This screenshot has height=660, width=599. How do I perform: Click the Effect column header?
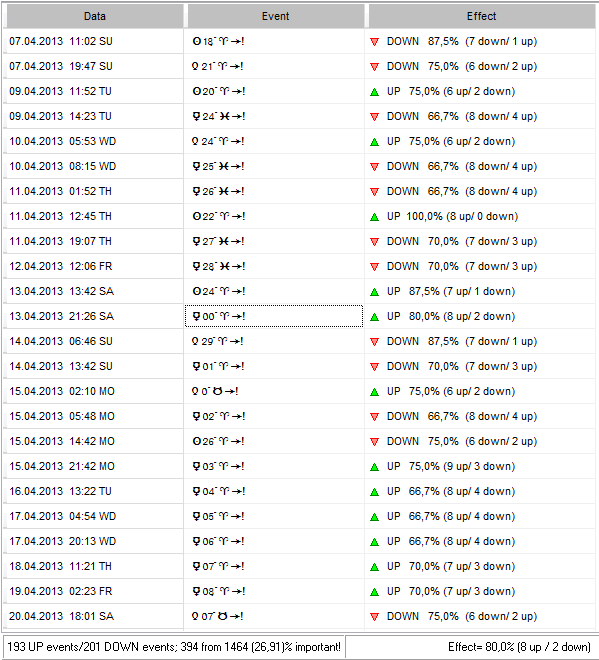coord(482,16)
